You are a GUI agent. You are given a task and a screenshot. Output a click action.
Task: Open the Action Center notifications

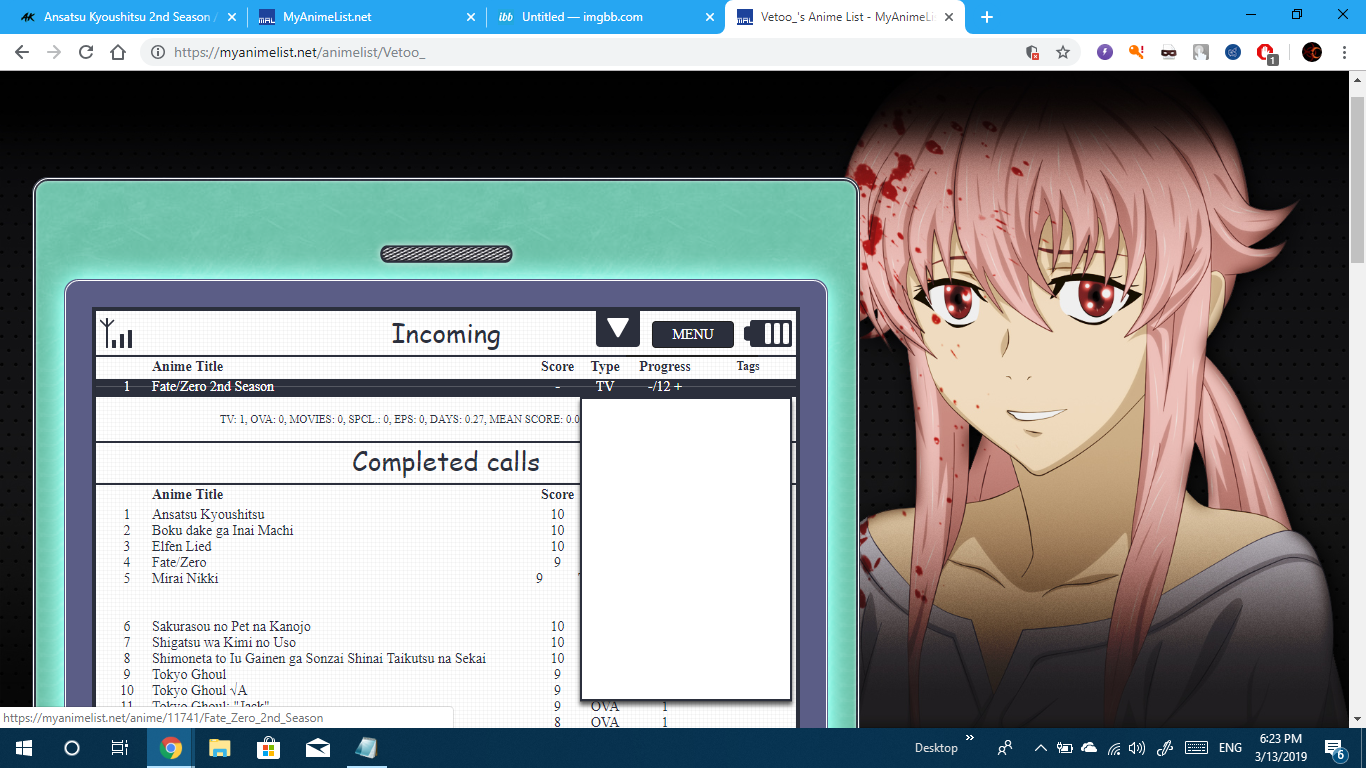(1335, 748)
